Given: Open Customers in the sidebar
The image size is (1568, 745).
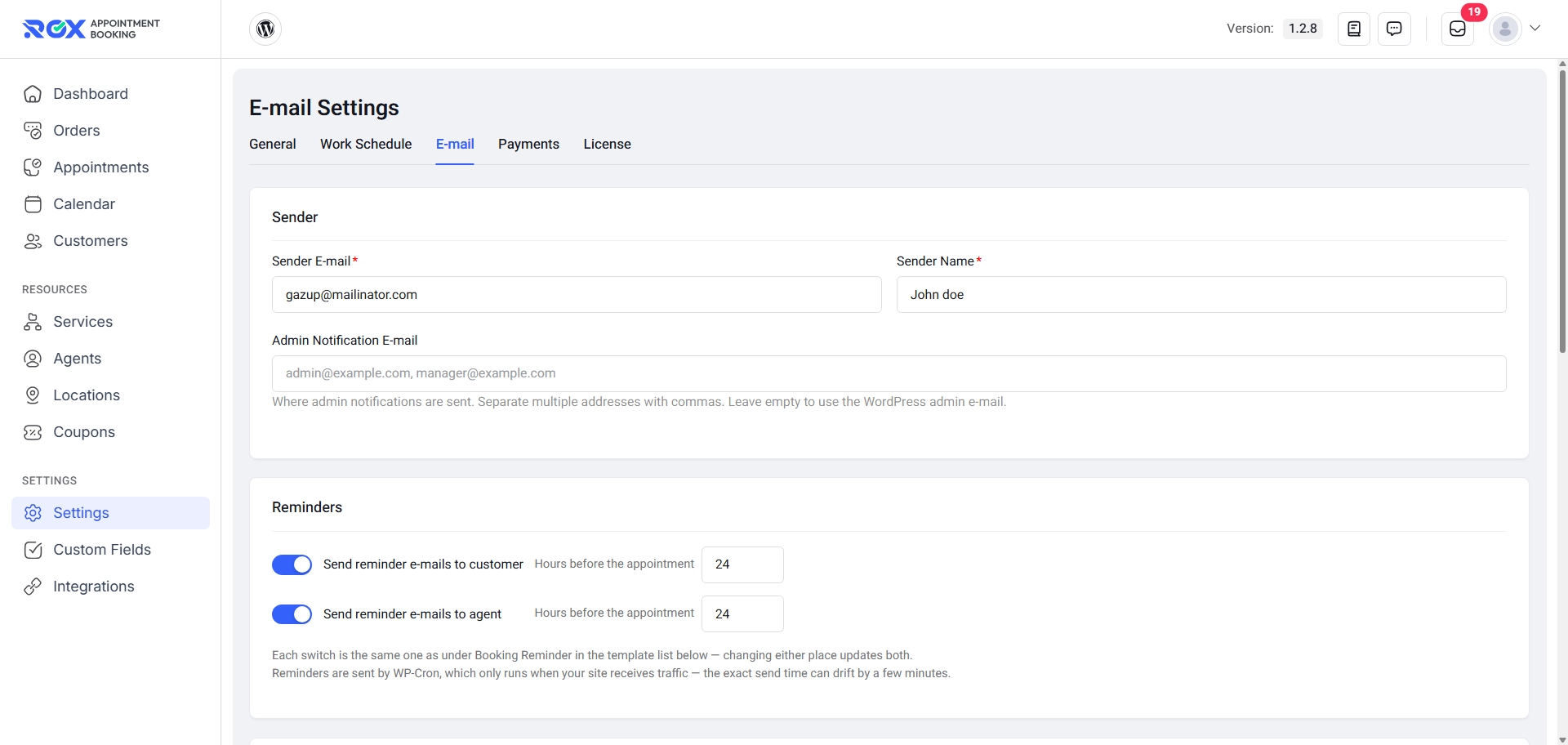Looking at the screenshot, I should point(110,241).
